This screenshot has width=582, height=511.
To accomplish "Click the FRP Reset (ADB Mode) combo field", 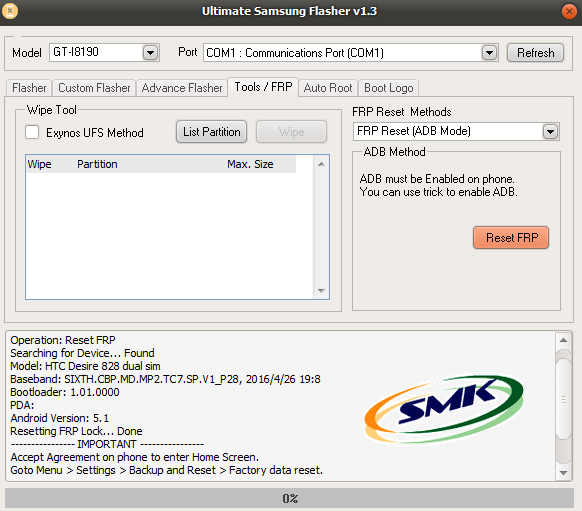I will pos(456,131).
